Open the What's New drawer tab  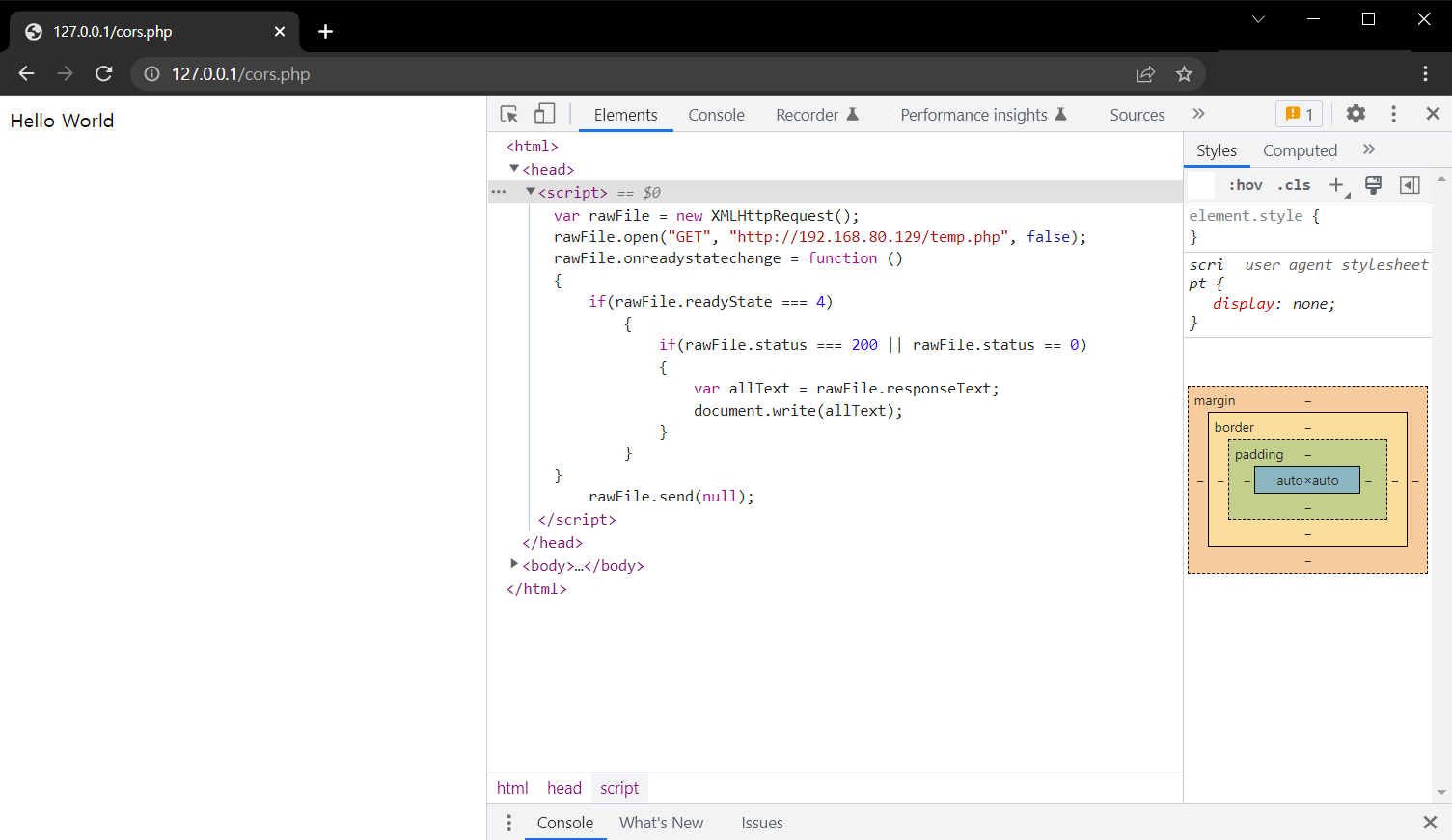pyautogui.click(x=661, y=823)
